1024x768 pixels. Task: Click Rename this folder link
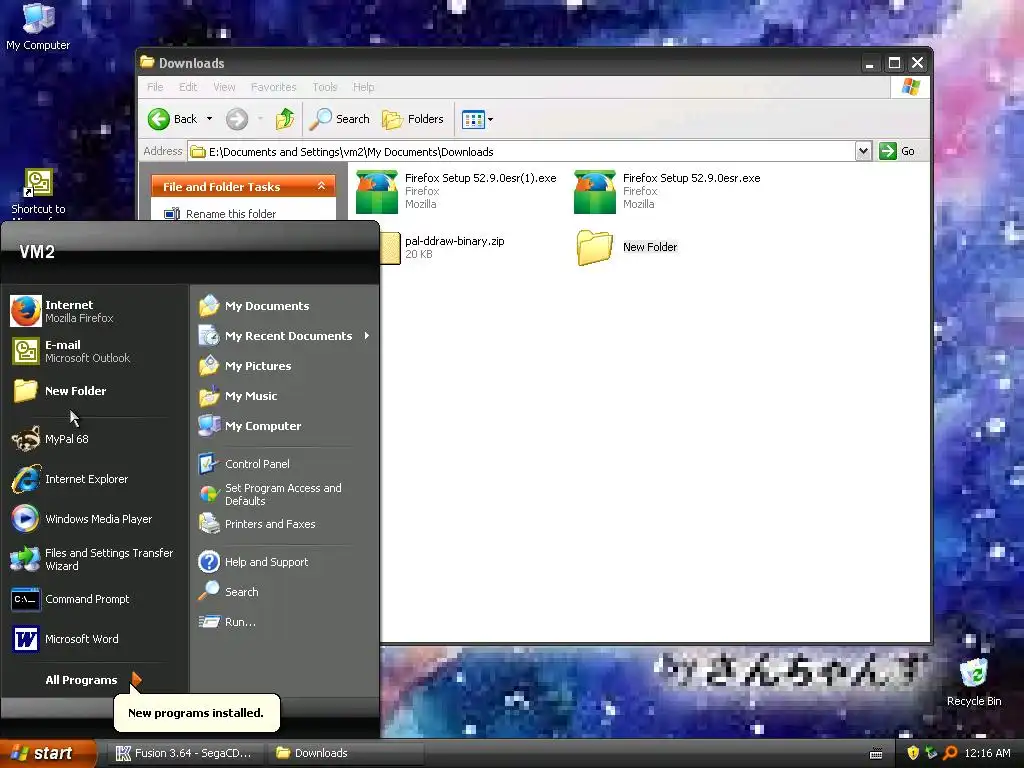231,214
